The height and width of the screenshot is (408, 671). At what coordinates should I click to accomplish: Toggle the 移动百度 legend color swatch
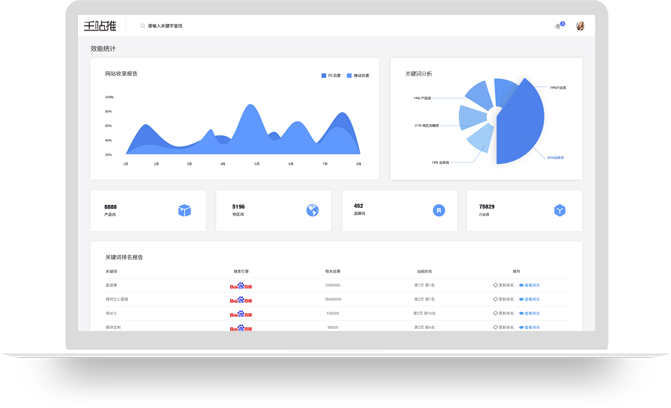tap(349, 76)
